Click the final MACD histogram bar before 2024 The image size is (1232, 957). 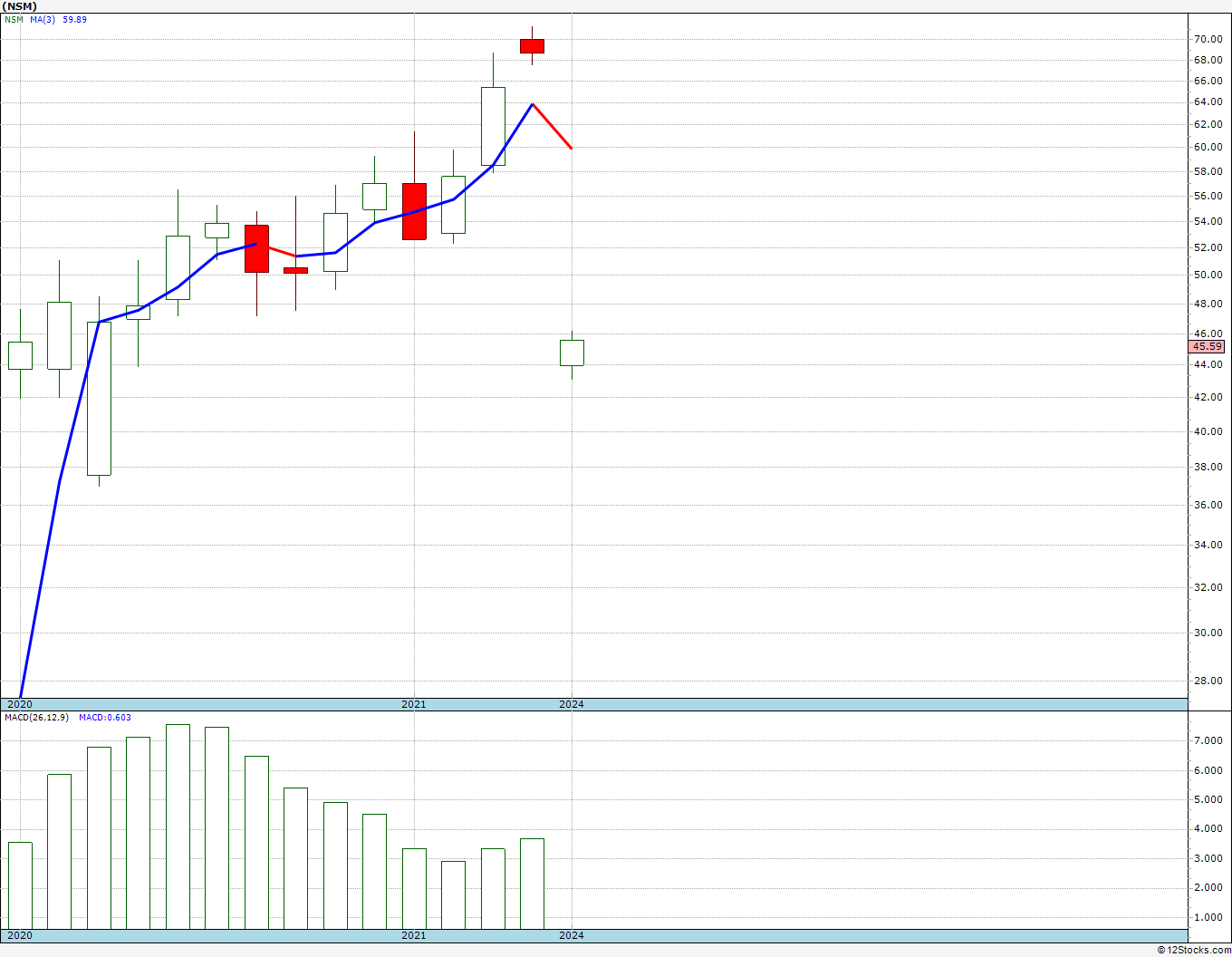tap(532, 884)
